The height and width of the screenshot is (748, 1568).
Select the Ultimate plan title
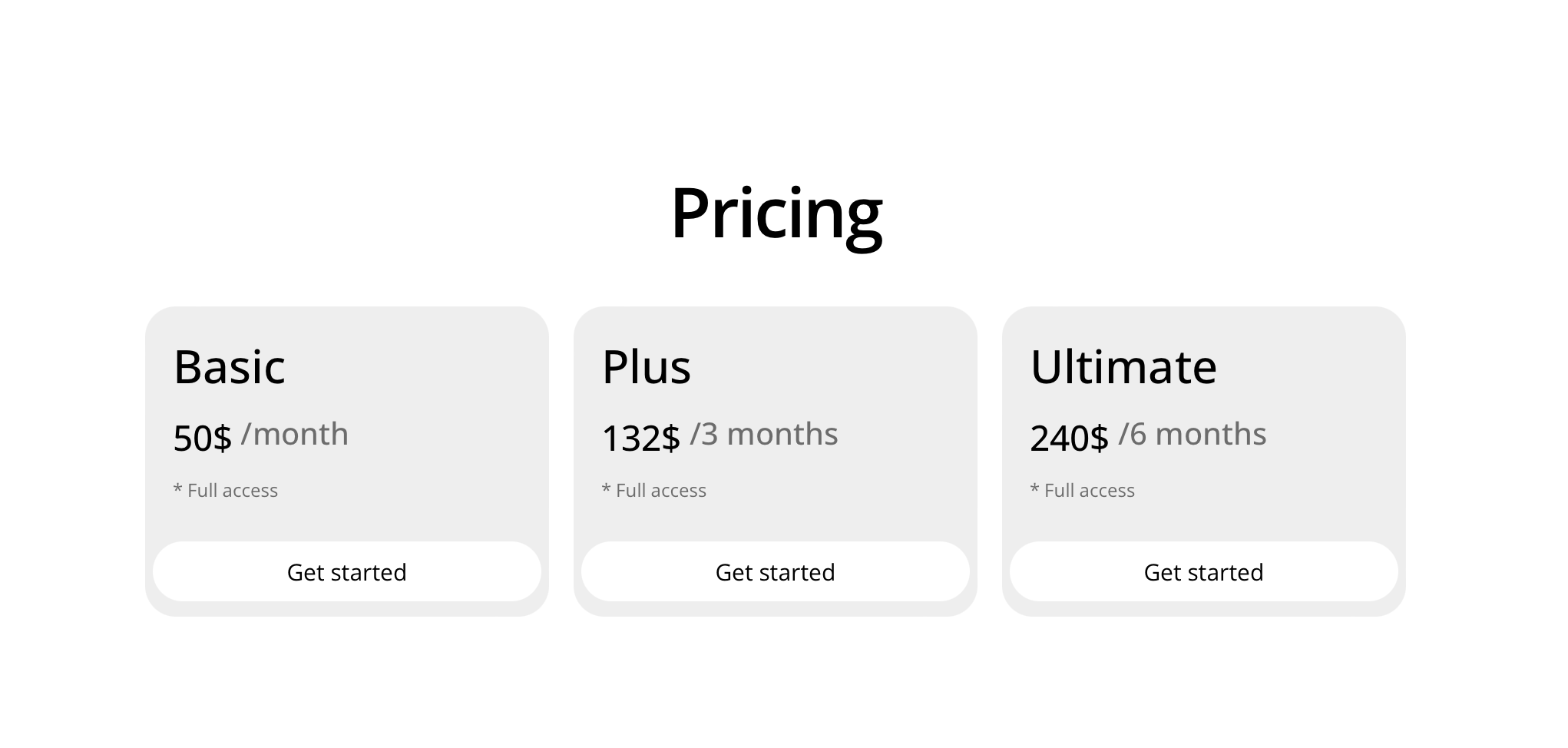point(1123,367)
